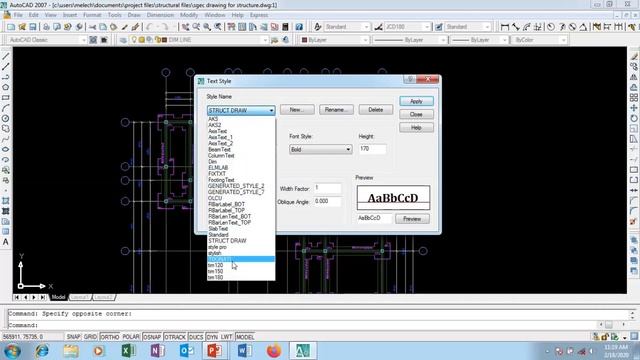The height and width of the screenshot is (360, 640).
Task: Collapse the STRUCT DRAW style name dropdown
Action: coord(271,111)
